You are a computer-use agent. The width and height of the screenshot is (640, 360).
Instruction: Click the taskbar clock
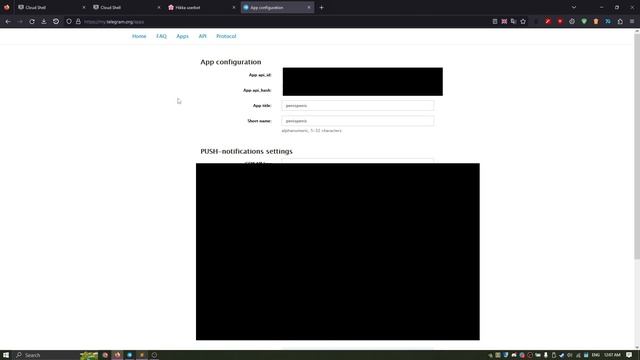[612, 355]
